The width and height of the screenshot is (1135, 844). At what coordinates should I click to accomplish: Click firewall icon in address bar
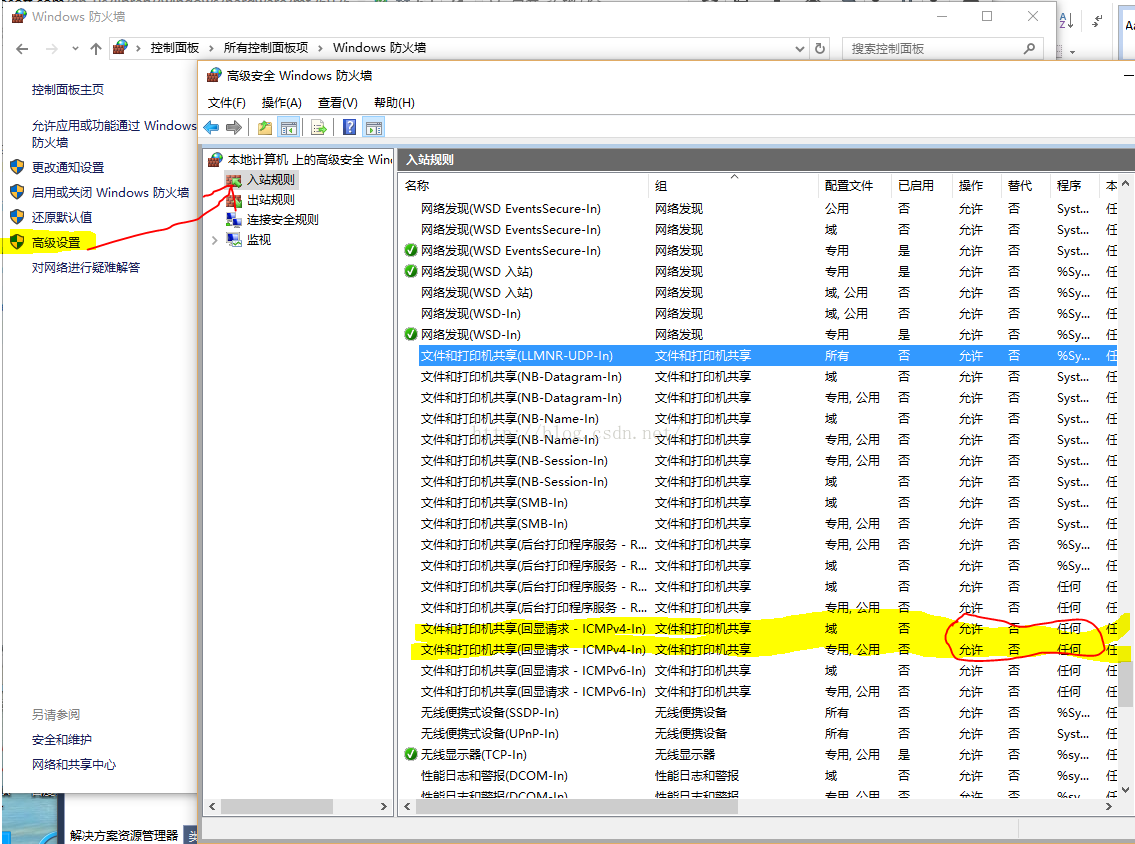point(121,48)
